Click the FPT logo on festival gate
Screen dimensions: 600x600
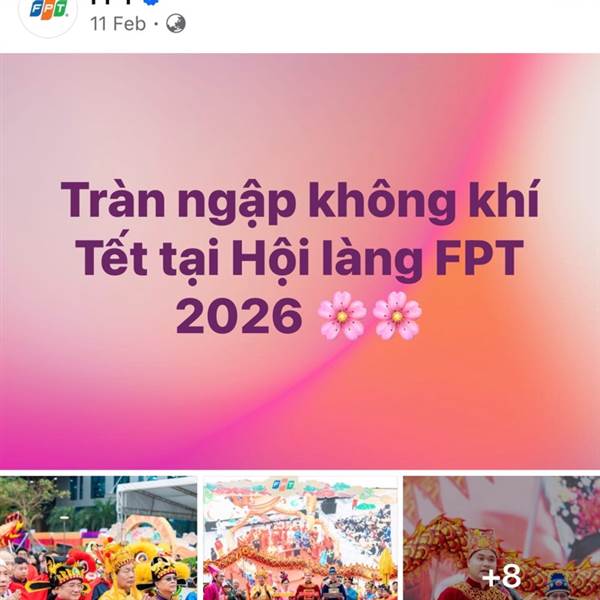(x=282, y=485)
